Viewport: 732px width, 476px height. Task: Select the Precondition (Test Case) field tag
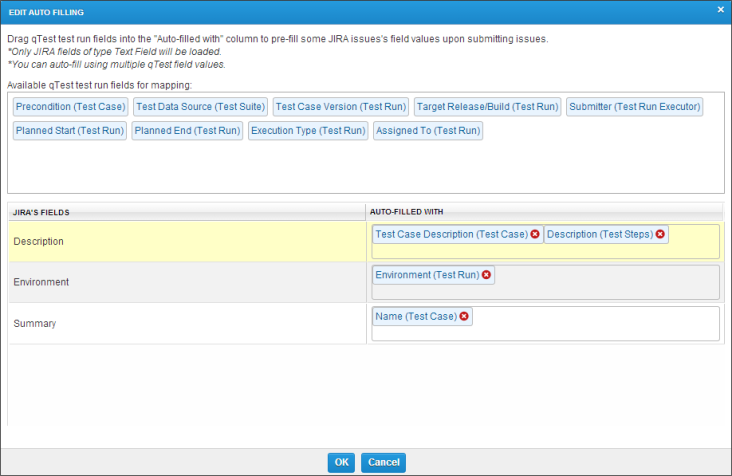(70, 106)
